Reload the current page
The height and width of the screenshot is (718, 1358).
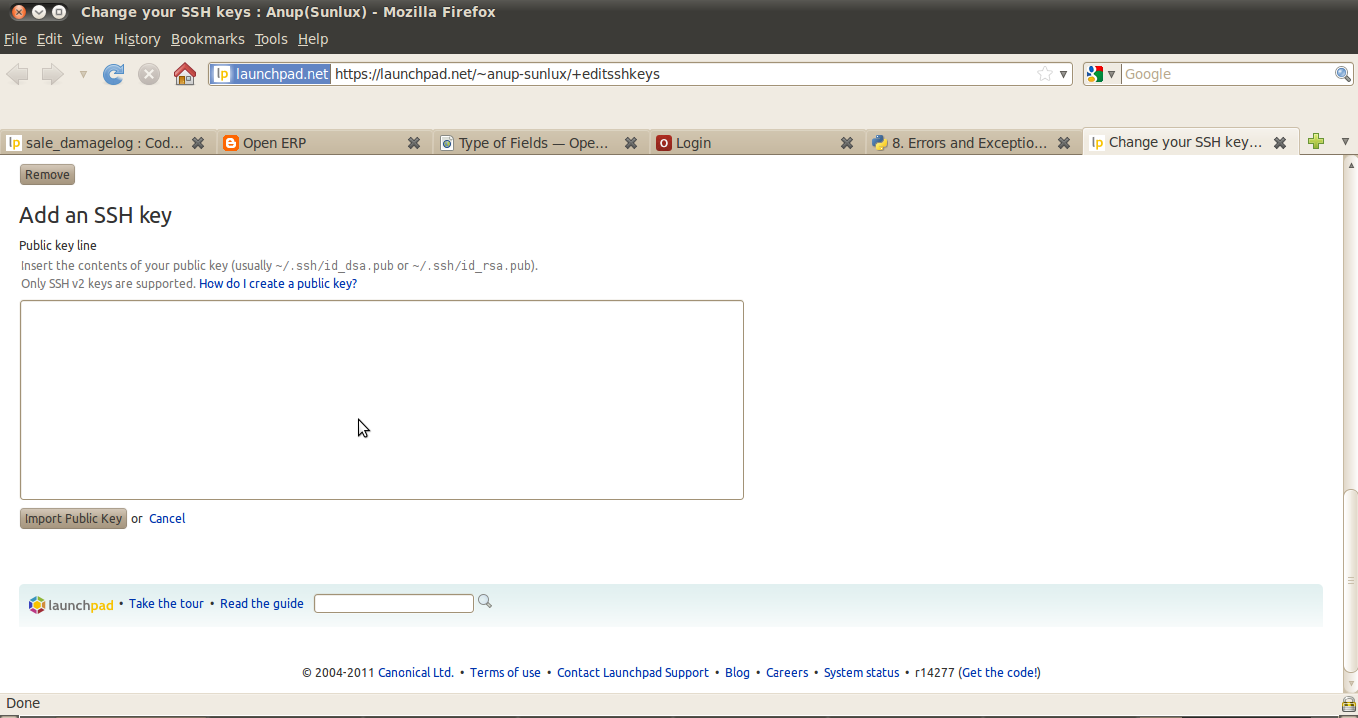[x=113, y=73]
